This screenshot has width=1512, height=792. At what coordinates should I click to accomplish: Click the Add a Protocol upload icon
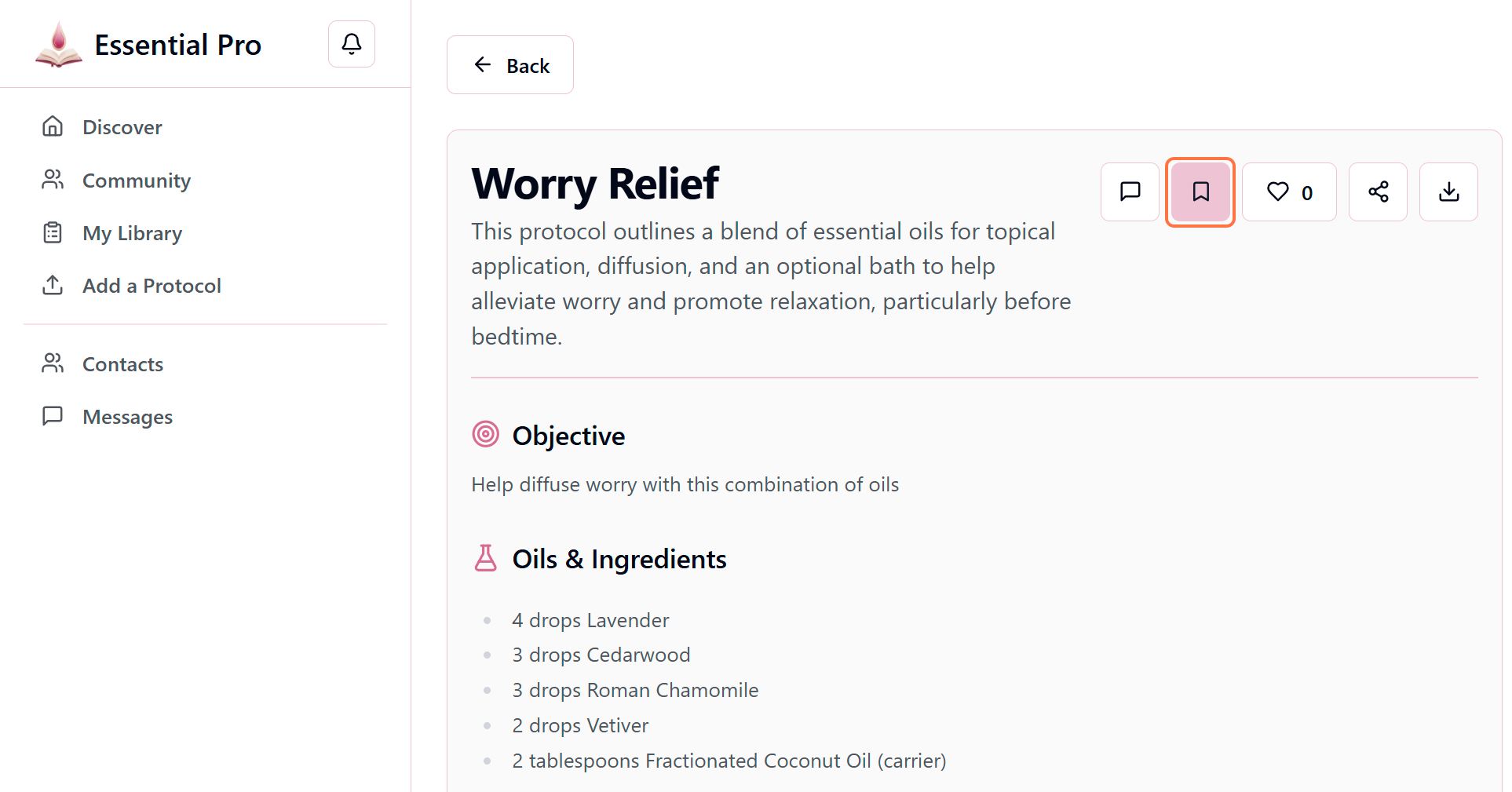pos(53,285)
